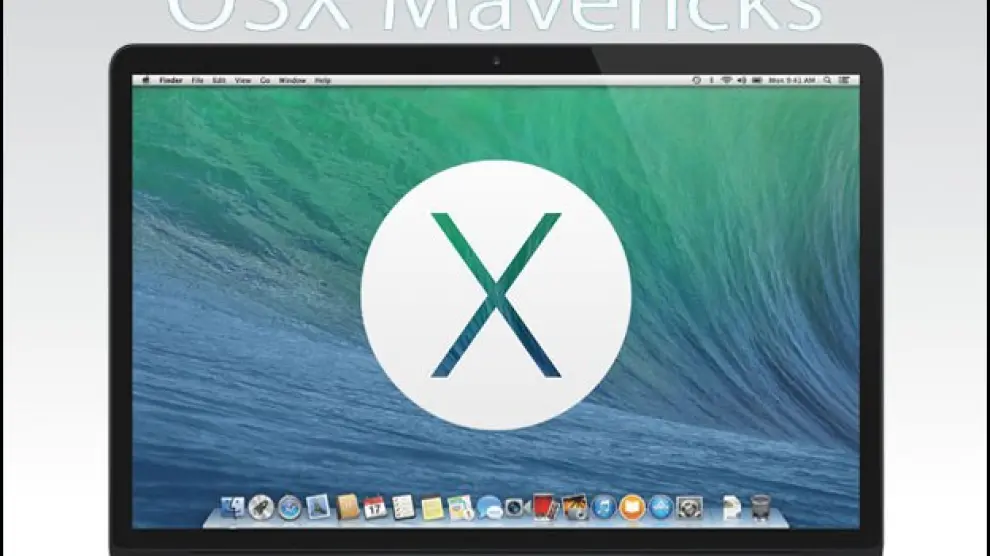Launch Safari compass icon in dock
Screen dimensions: 990x556
click(x=290, y=507)
